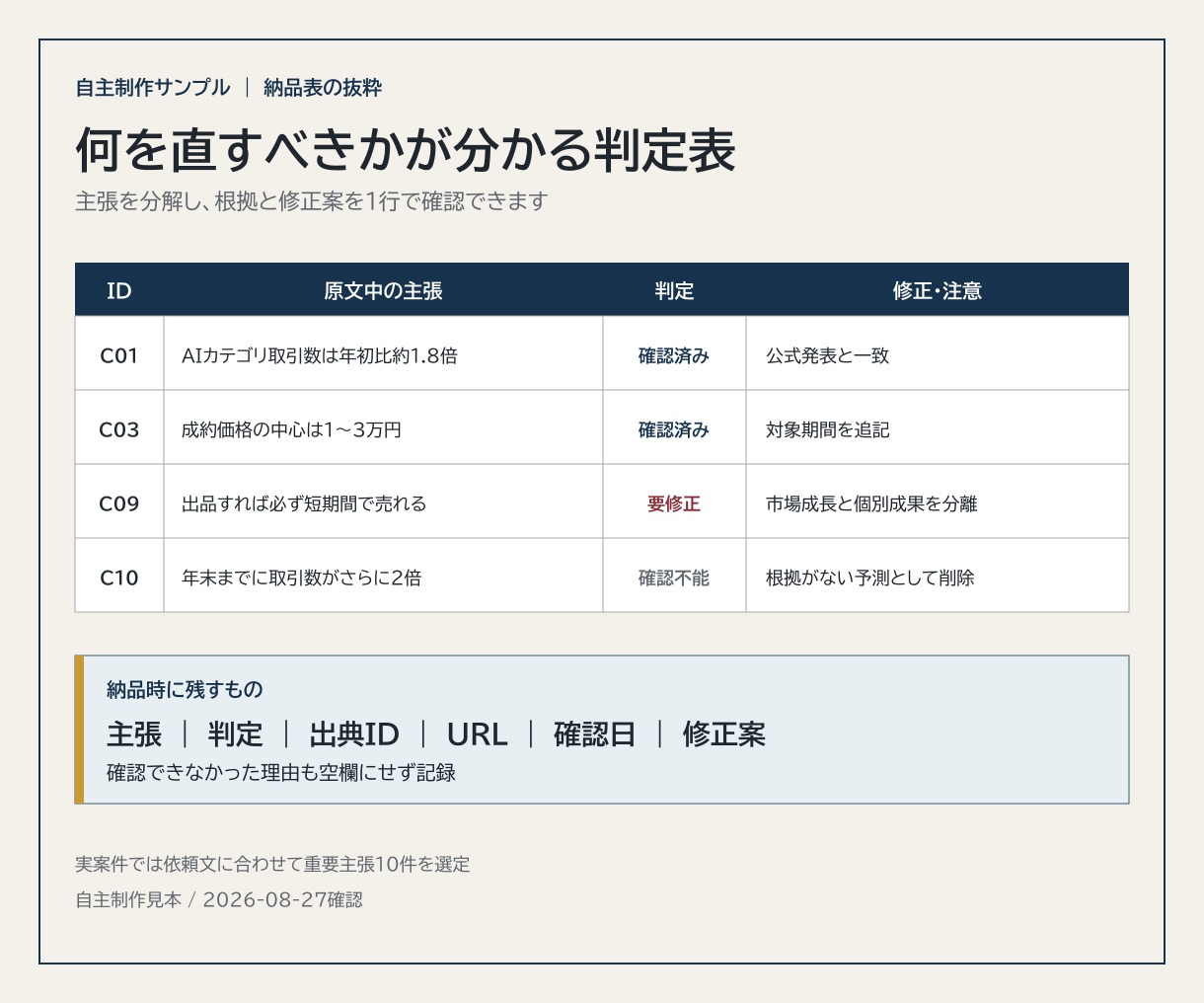Click the note 市場成長と個別成果を分離
The width and height of the screenshot is (1204, 1003).
871,503
